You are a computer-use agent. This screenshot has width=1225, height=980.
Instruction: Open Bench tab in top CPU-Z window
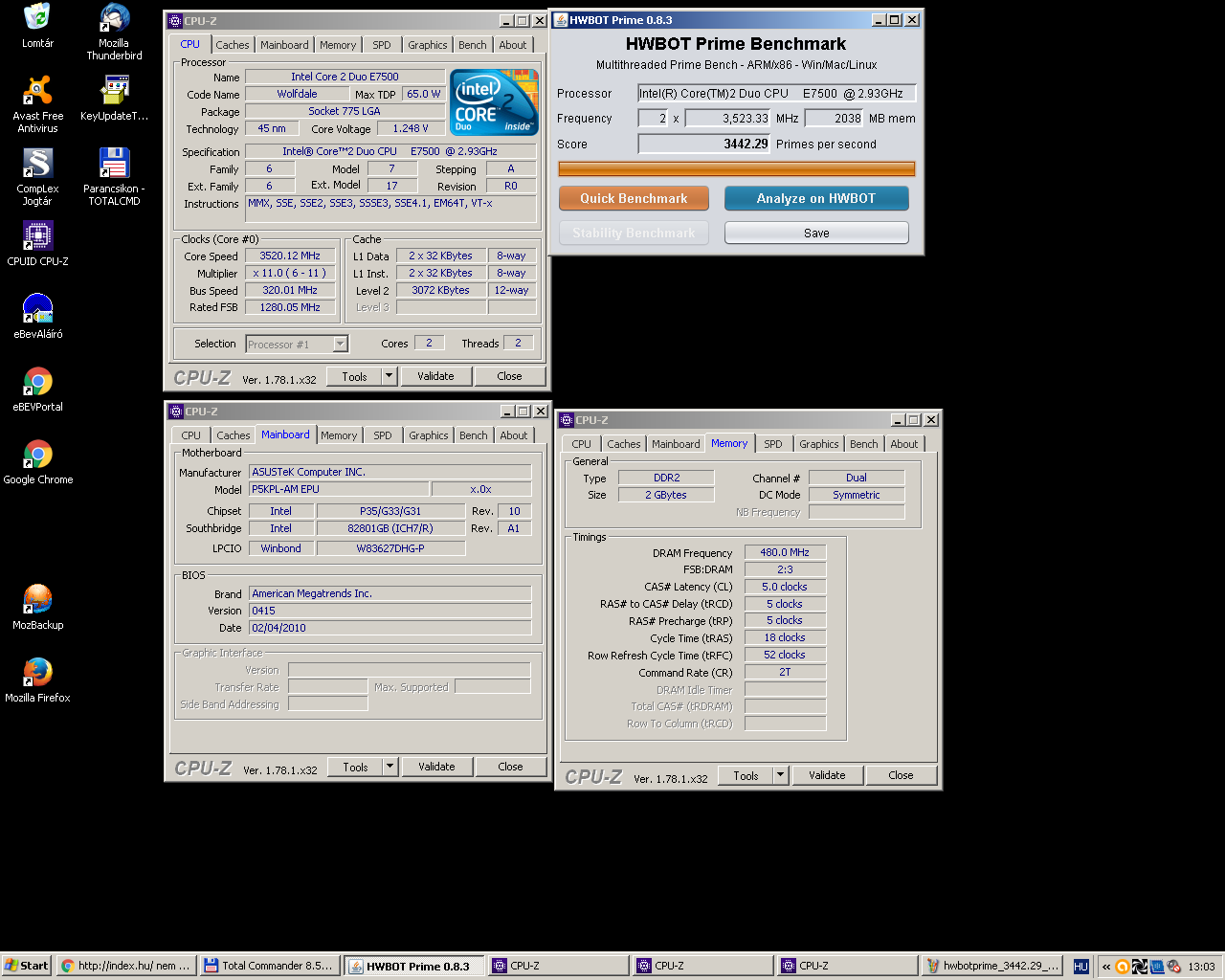coord(472,45)
